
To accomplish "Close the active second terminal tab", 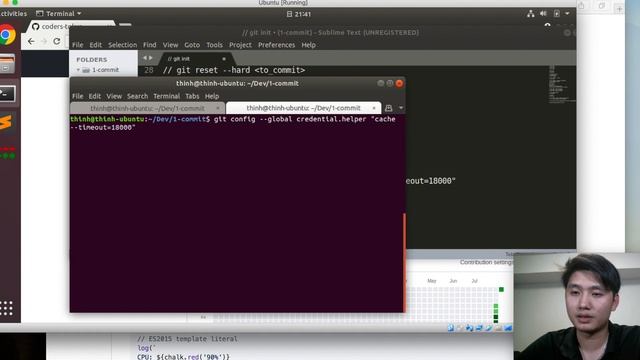I will pyautogui.click(x=373, y=108).
